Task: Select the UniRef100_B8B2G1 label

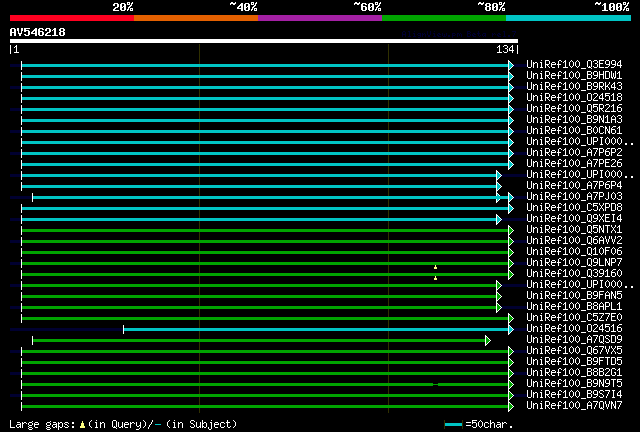Action: 574,372
